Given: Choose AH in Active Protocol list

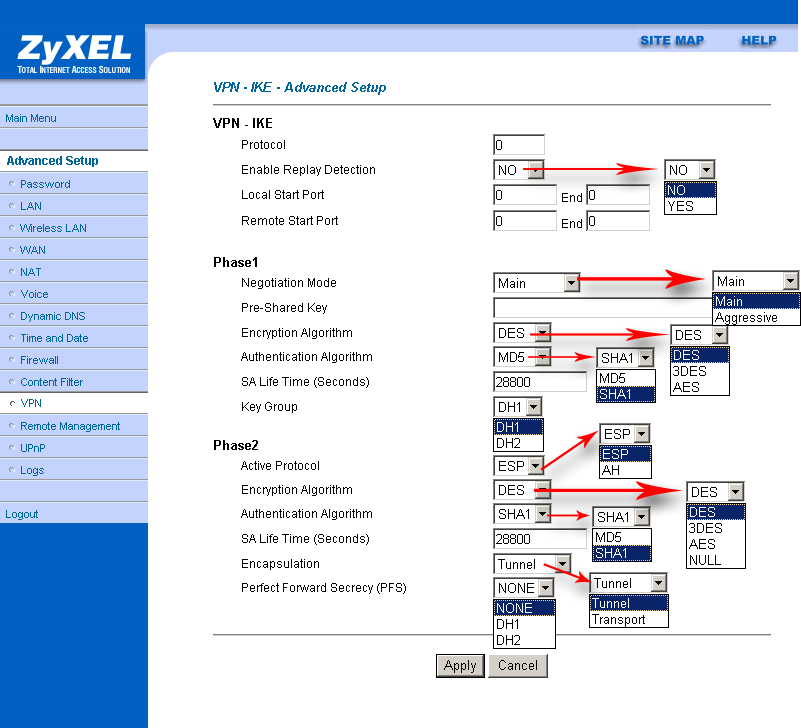Looking at the screenshot, I should [625, 470].
